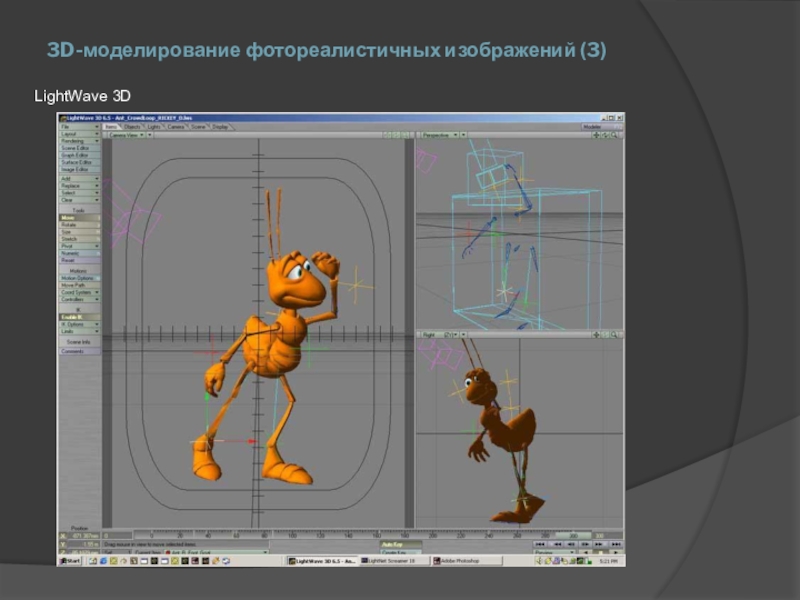Open the Graph Editor
This screenshot has width=800, height=600.
tap(80, 155)
